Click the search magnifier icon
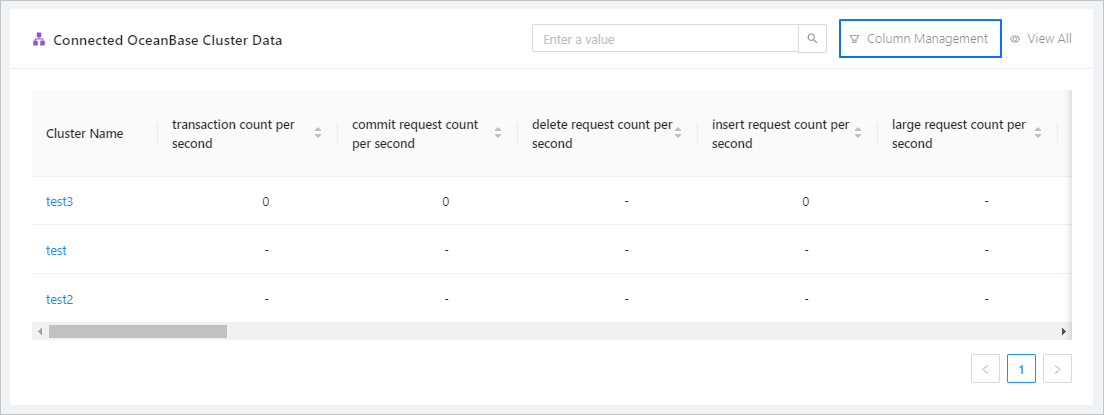The image size is (1104, 415). coord(812,39)
